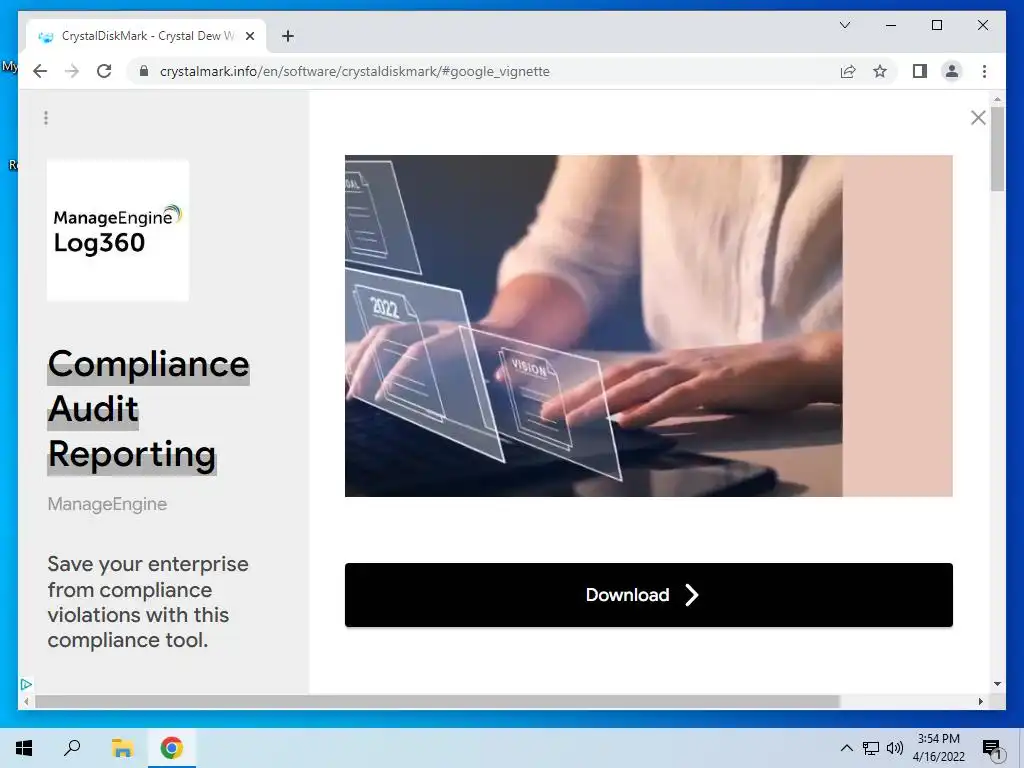
Task: Open Windows taskbar search
Action: tap(72, 748)
